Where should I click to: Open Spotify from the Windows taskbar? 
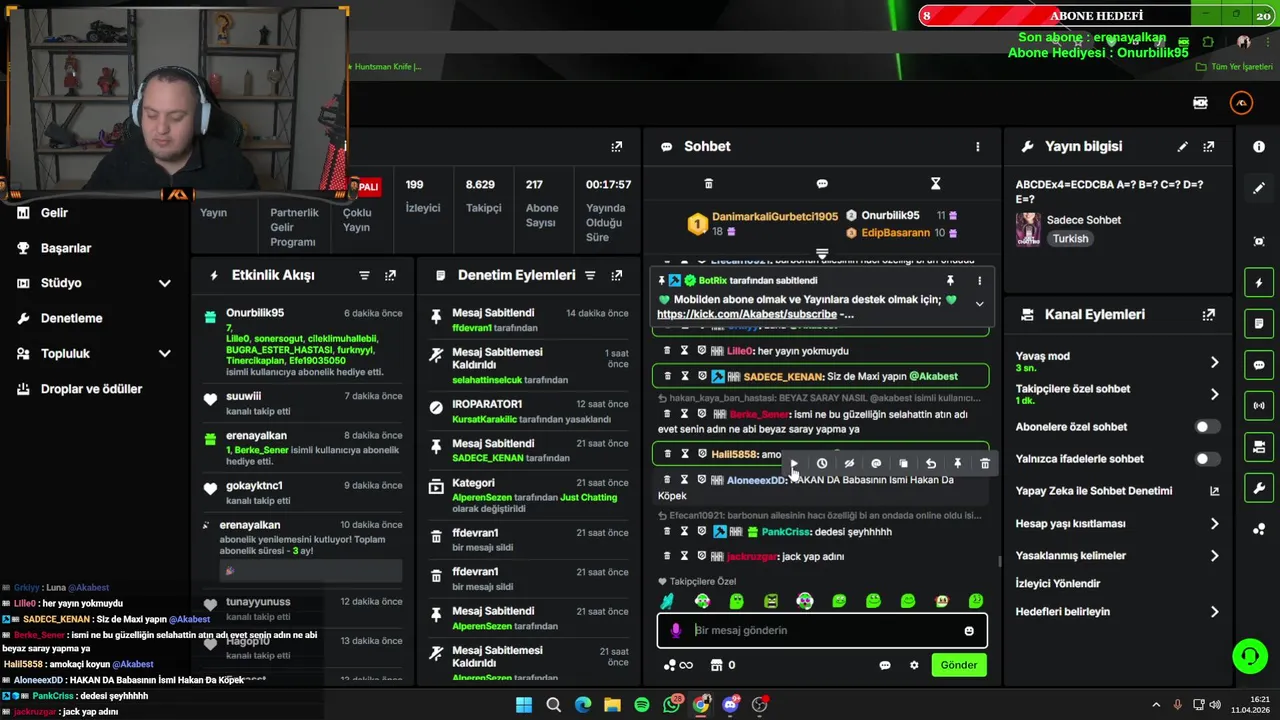click(642, 705)
